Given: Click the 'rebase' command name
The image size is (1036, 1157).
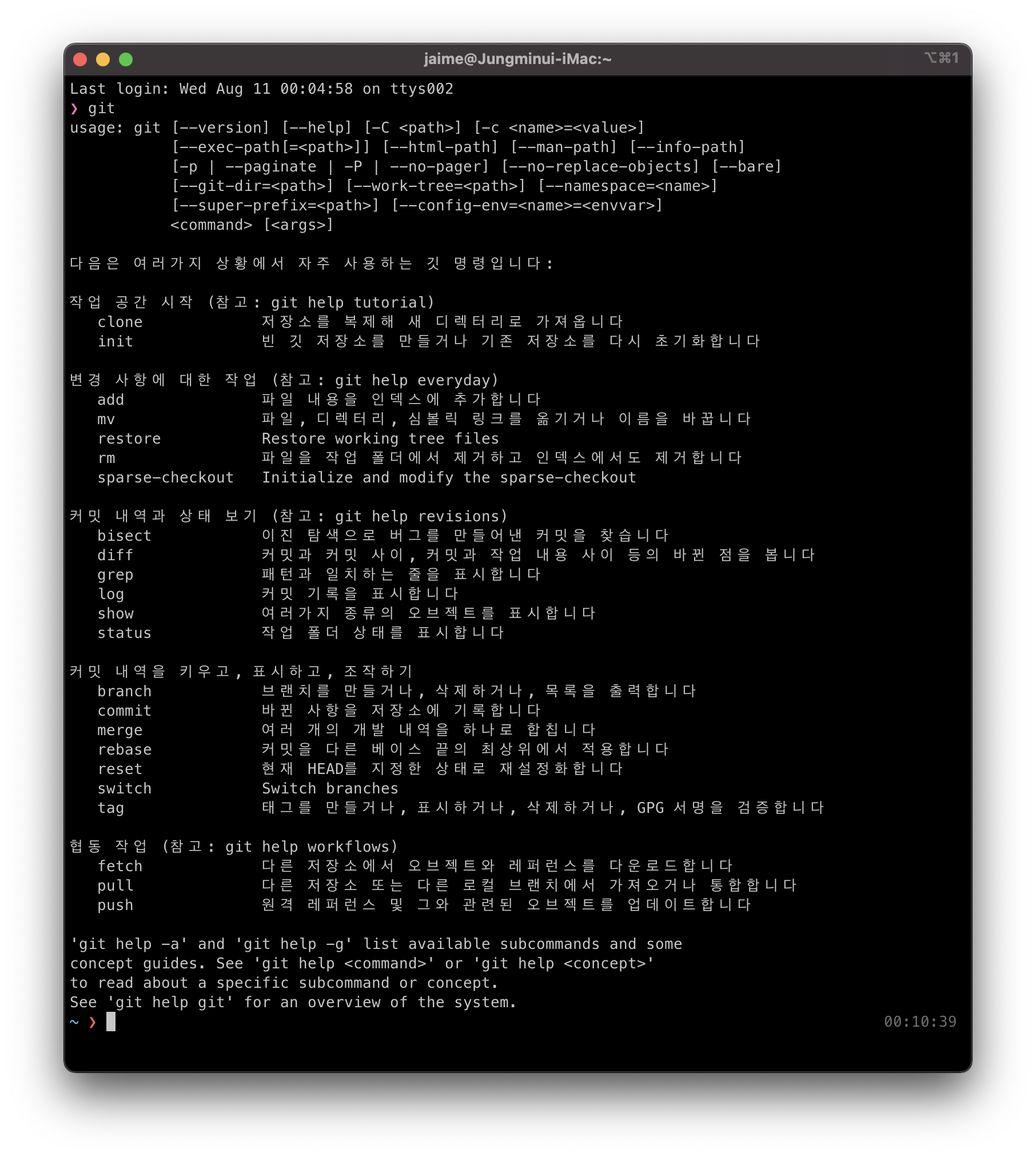Looking at the screenshot, I should click(x=125, y=750).
